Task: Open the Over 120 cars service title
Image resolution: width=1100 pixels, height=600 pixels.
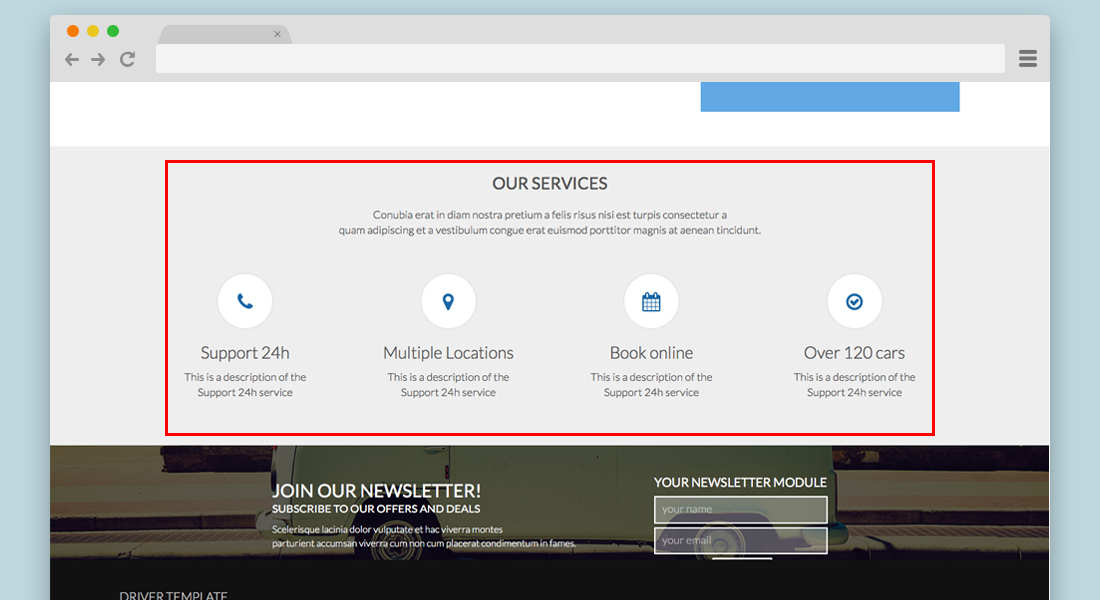Action: [x=854, y=353]
